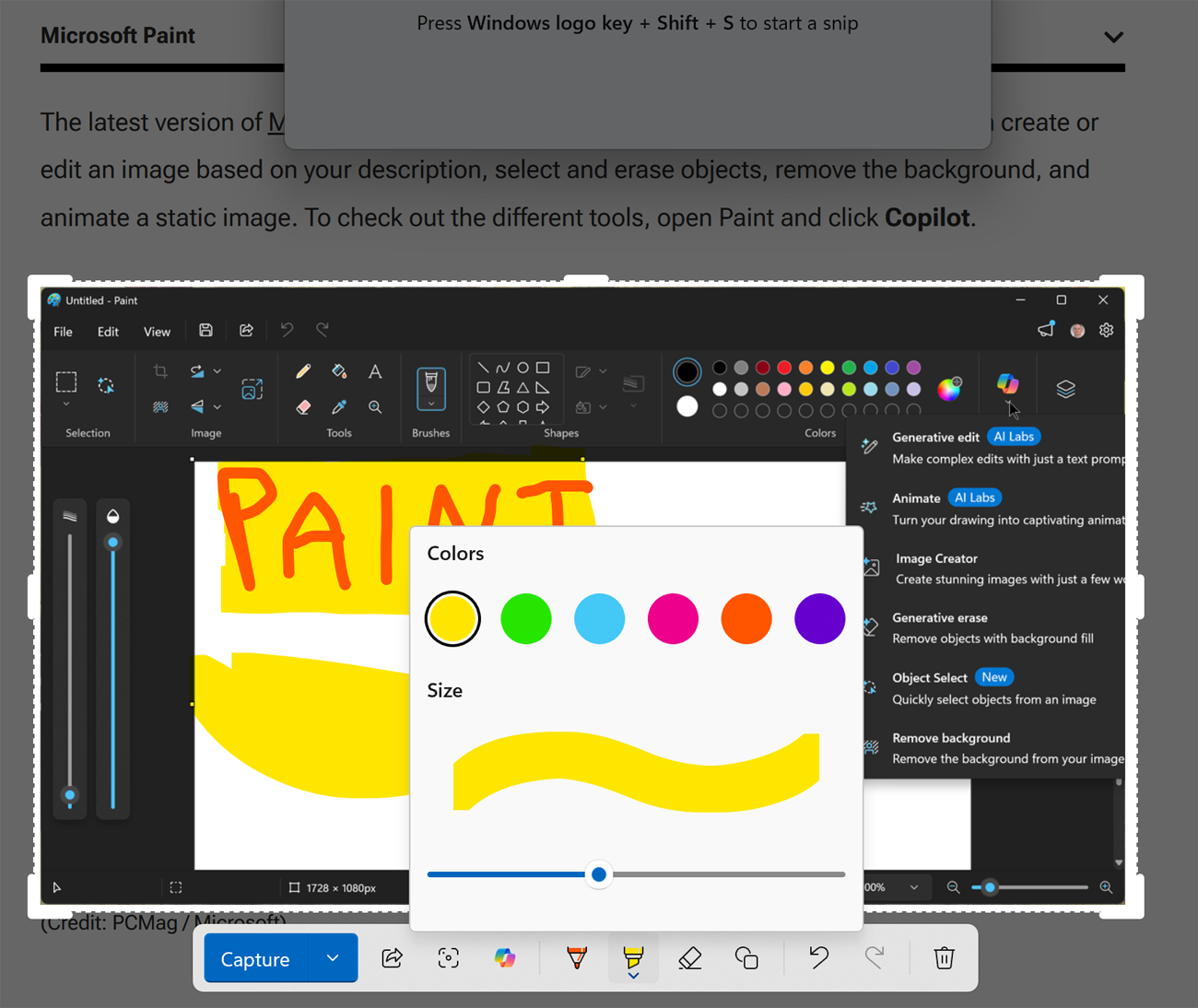Open the File menu in Paint
Image resolution: width=1198 pixels, height=1008 pixels.
(x=63, y=332)
